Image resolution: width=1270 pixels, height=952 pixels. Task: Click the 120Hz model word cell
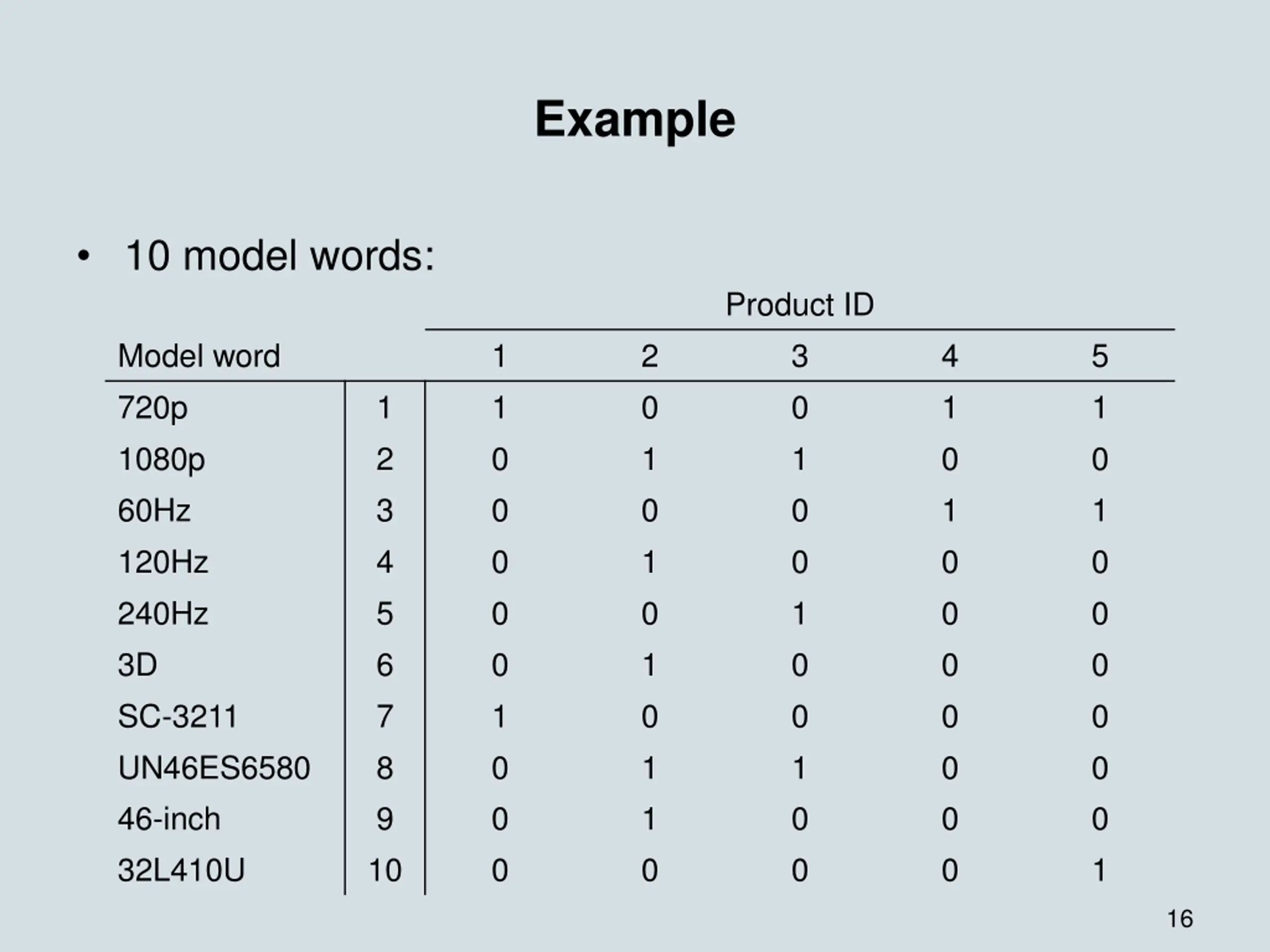pyautogui.click(x=163, y=562)
